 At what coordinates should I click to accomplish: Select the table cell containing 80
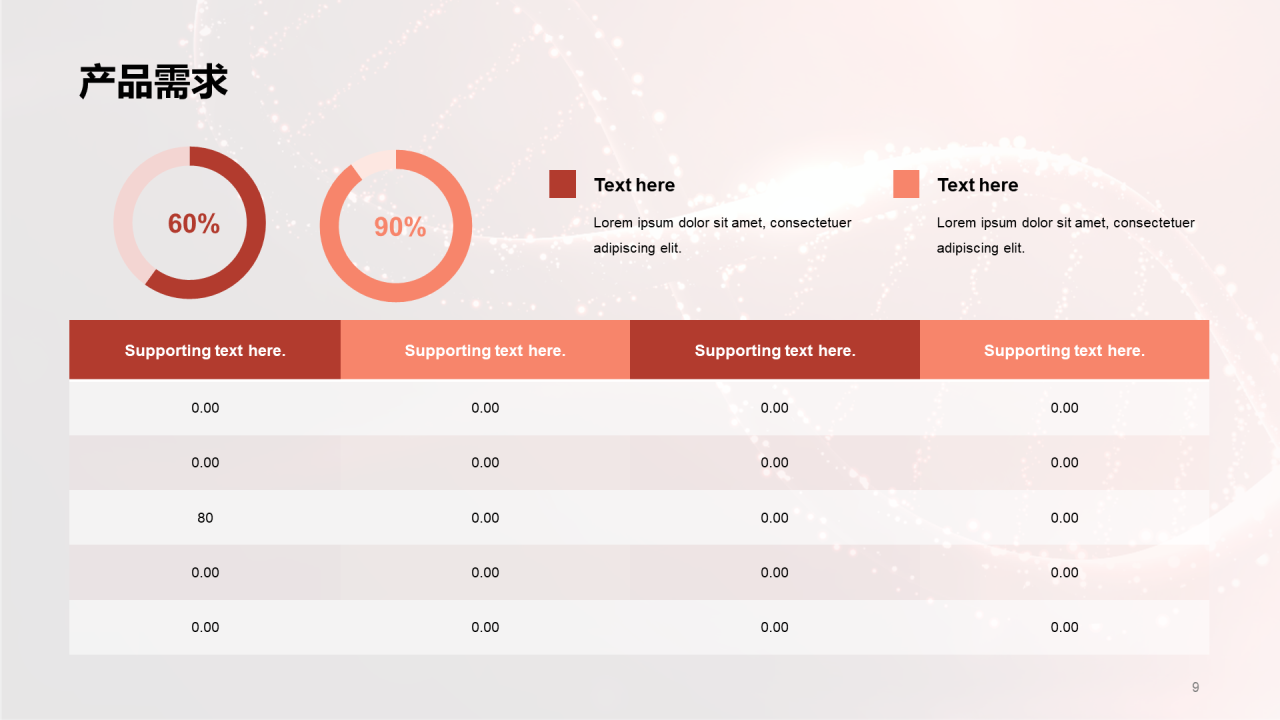point(205,518)
